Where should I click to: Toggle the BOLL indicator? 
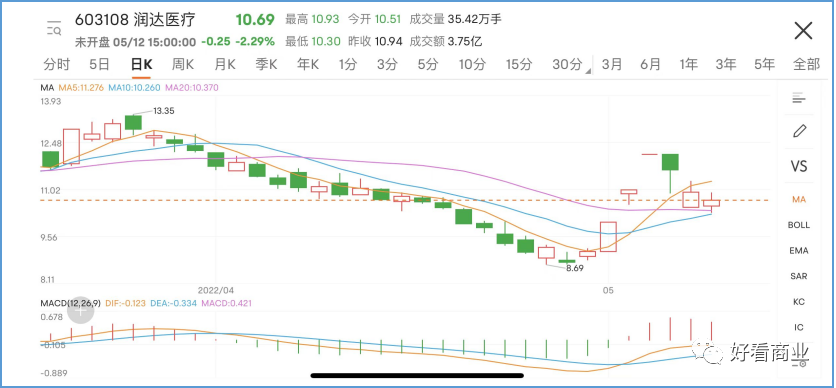[798, 225]
